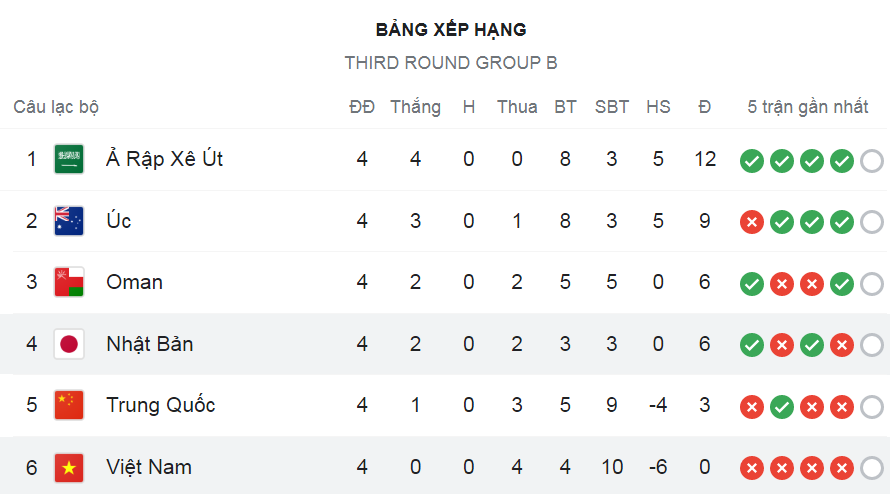Image resolution: width=890 pixels, height=494 pixels.
Task: Click the Thắng column header
Action: (x=415, y=107)
